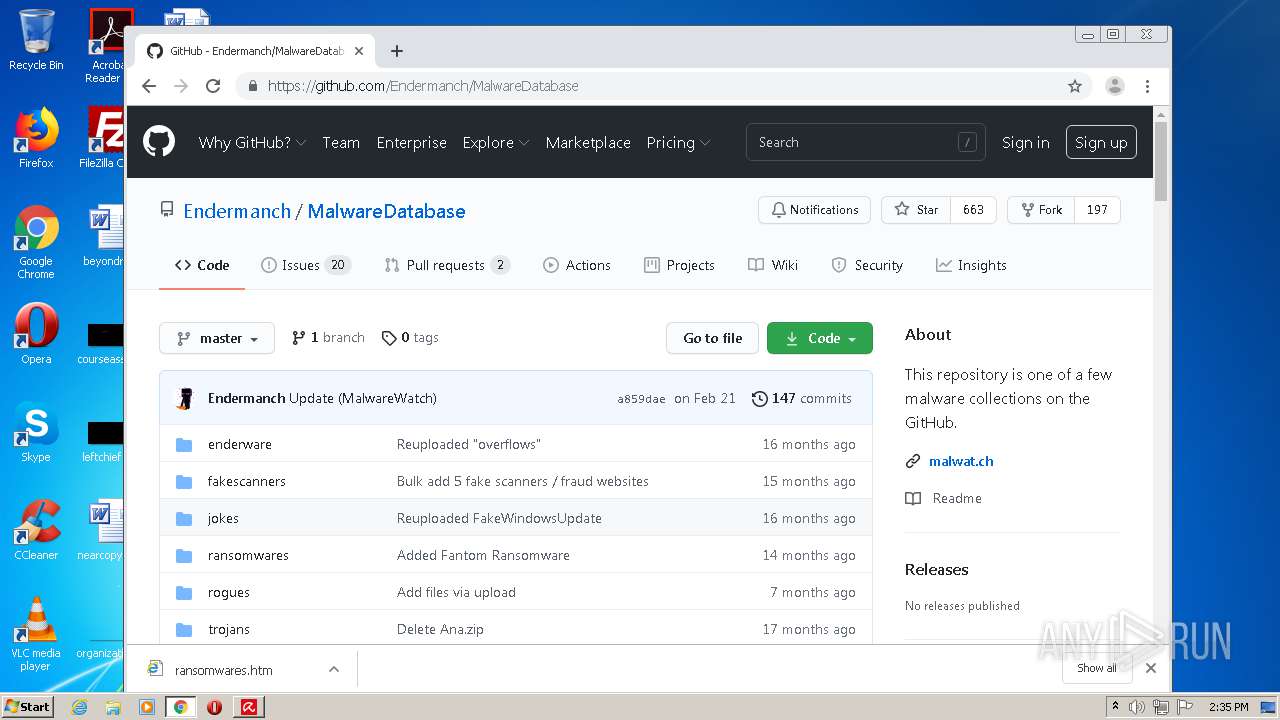Expand the Pricing dropdown menu
The image size is (1280, 720).
click(x=678, y=142)
